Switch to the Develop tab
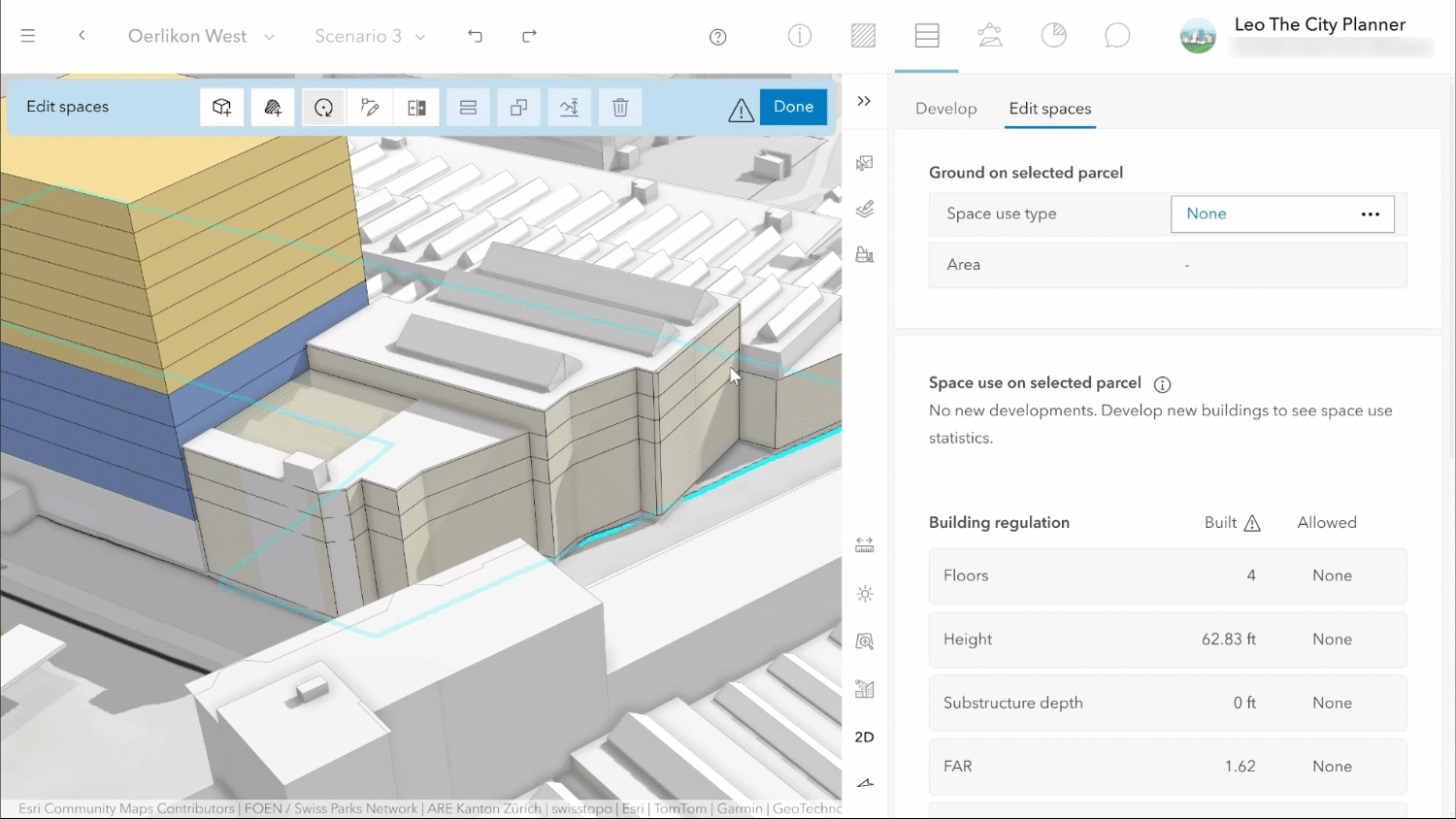This screenshot has width=1456, height=819. click(946, 109)
